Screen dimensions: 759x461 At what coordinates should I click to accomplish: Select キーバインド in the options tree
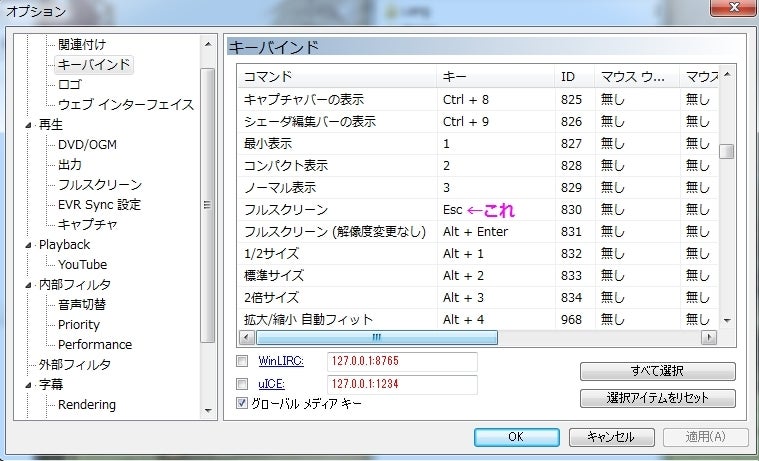[x=94, y=64]
